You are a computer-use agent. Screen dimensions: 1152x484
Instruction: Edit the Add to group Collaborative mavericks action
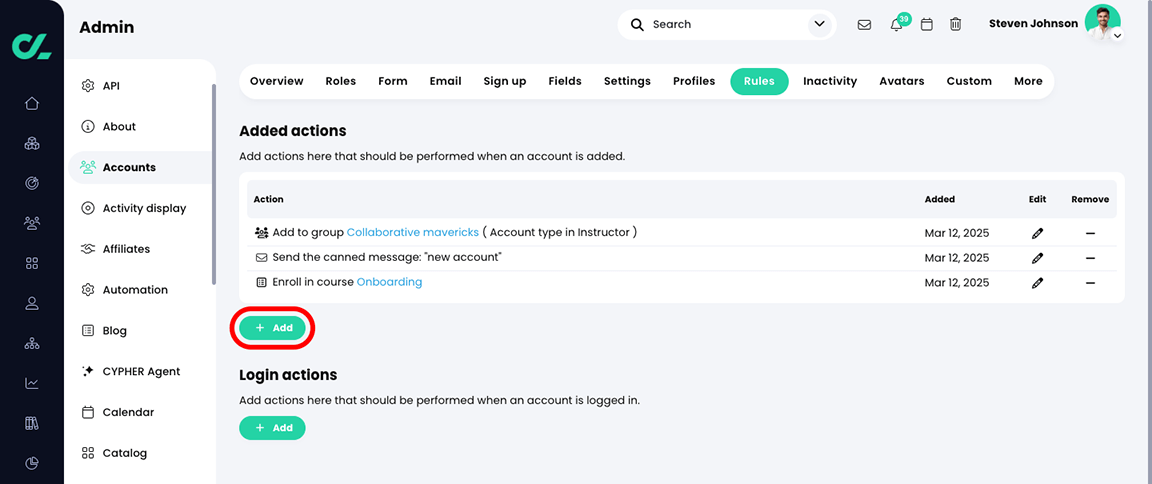click(1037, 233)
